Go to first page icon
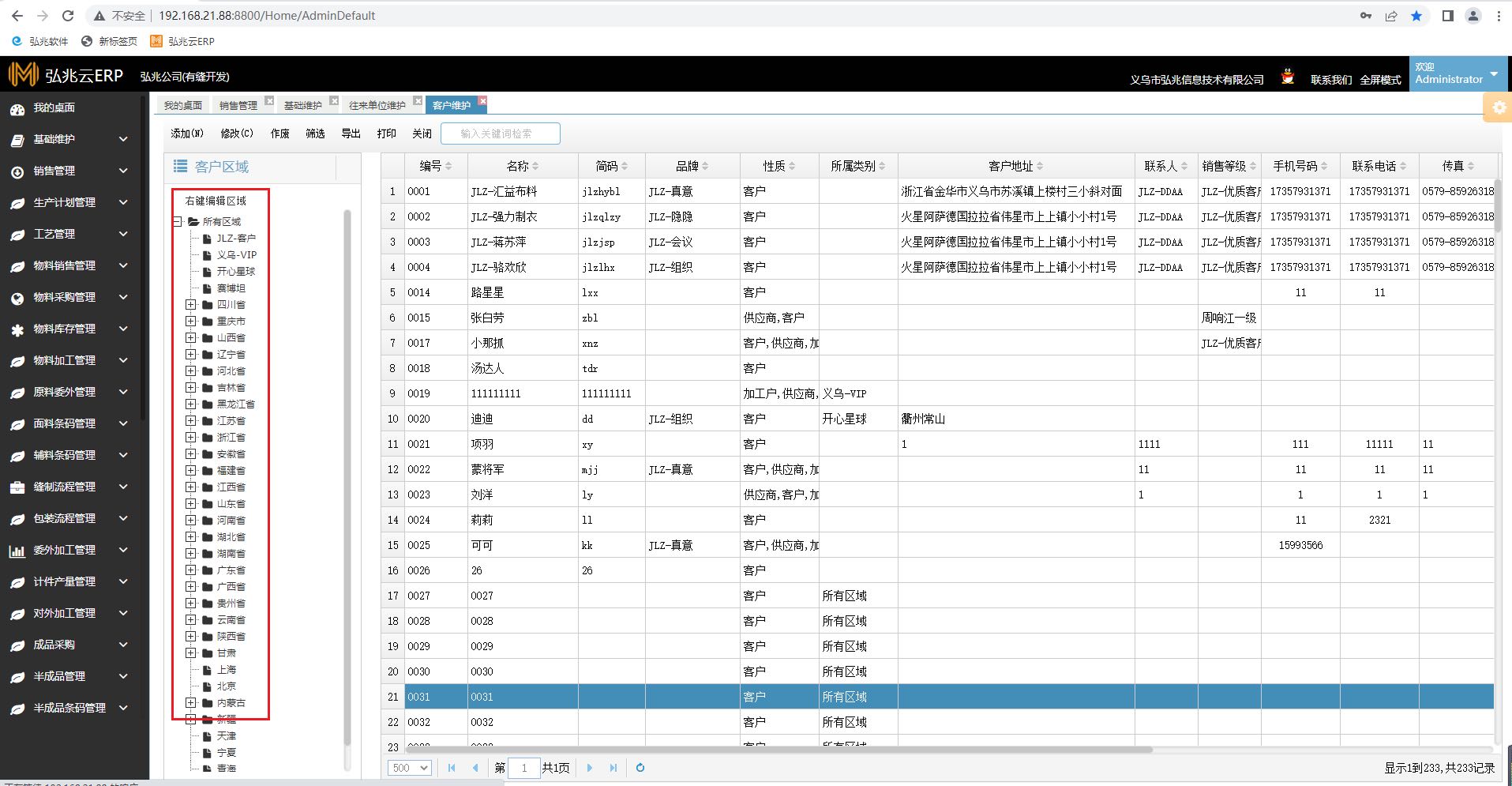This screenshot has height=786, width=1512. (452, 768)
